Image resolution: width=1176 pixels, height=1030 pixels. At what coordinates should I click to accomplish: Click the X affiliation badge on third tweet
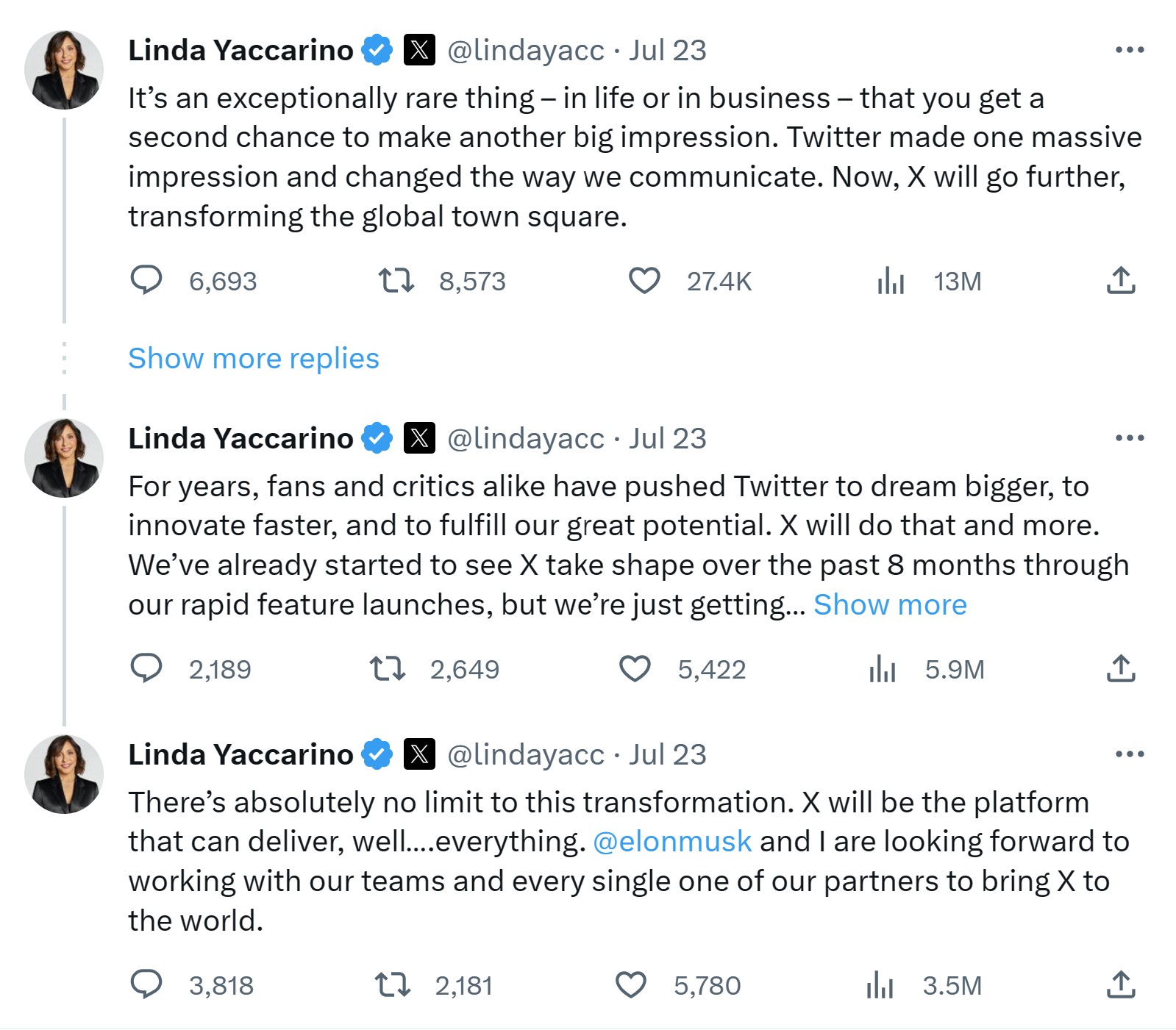[x=419, y=754]
